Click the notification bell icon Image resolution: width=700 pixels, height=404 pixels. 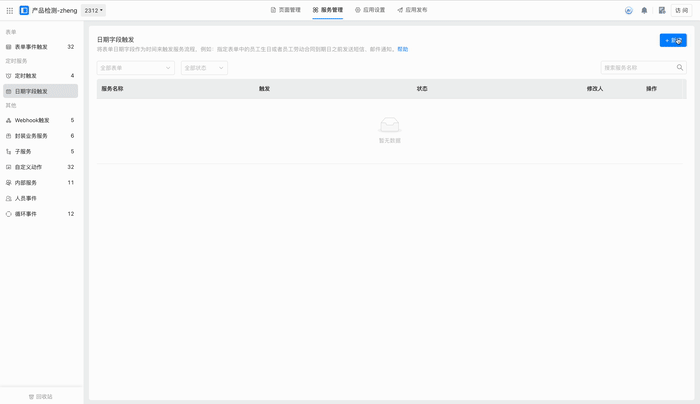point(644,10)
